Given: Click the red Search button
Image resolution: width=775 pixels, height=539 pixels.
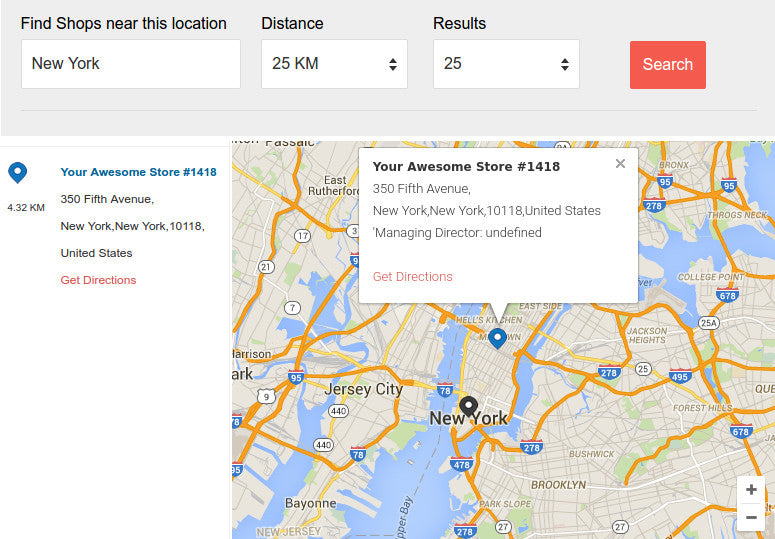Looking at the screenshot, I should (x=667, y=65).
